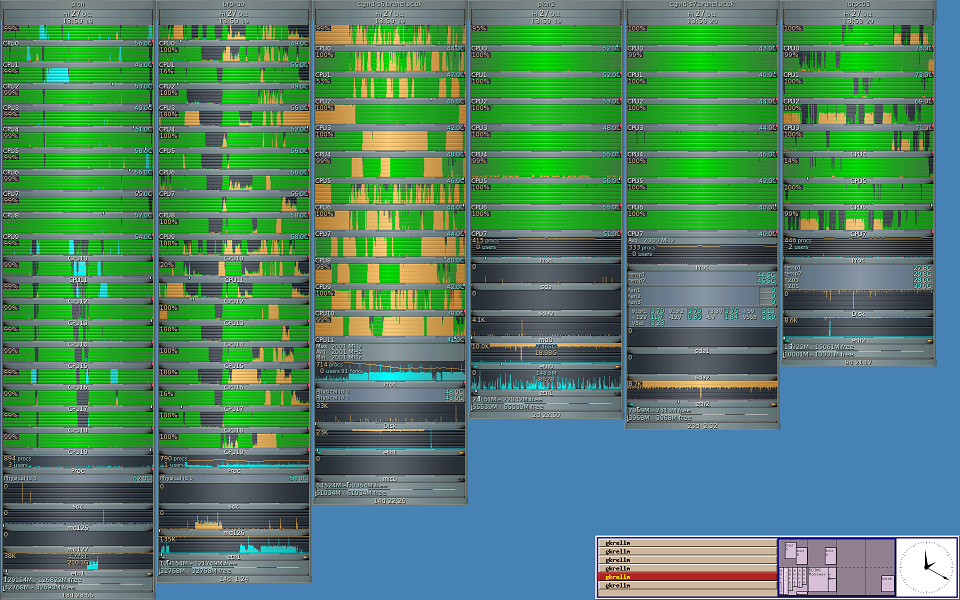Click the CPU0 chart in pion monitor

pos(78,33)
